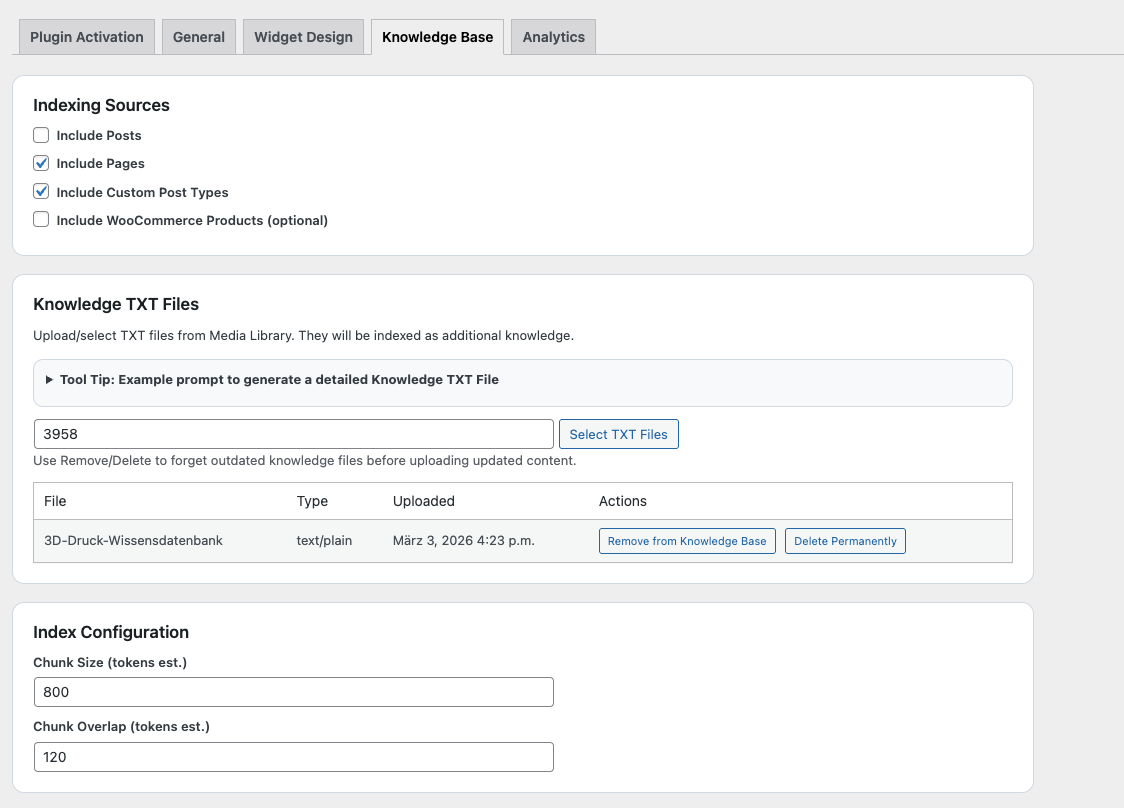1124x808 pixels.
Task: Click the text/plain type cell
Action: [324, 541]
